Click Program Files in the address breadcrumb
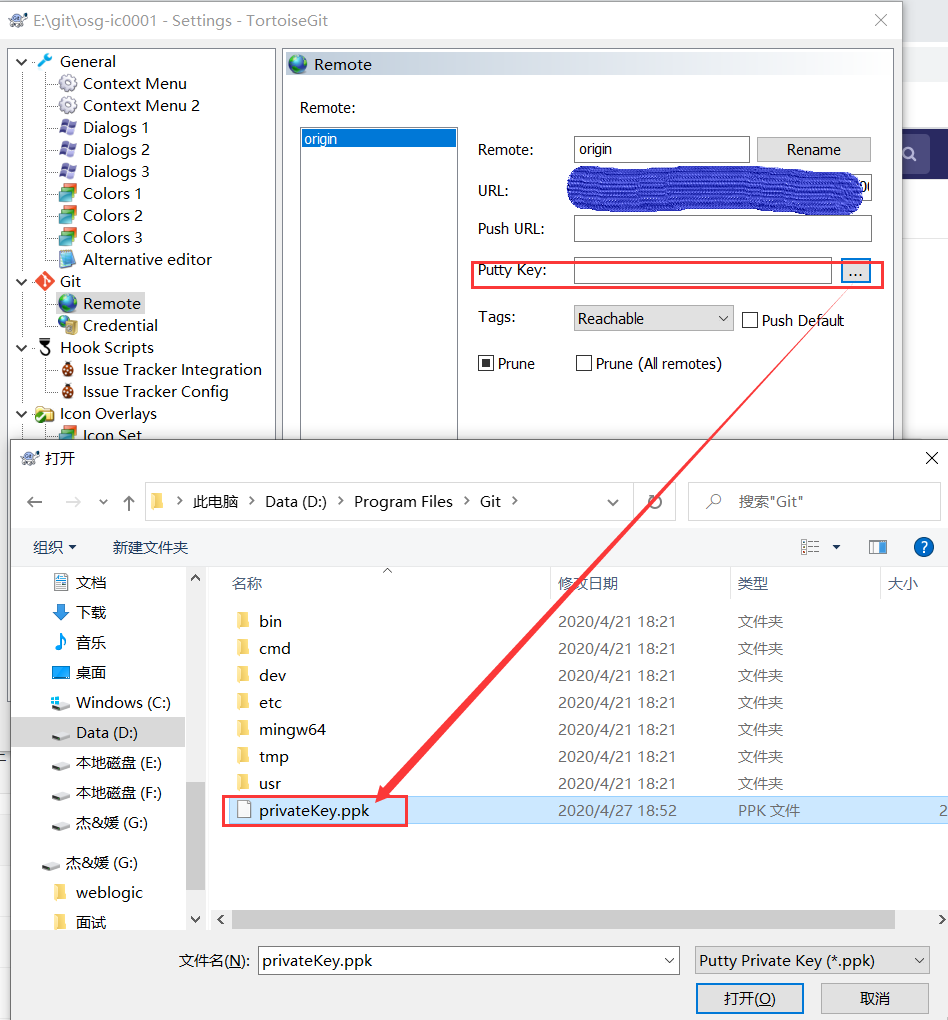 (x=404, y=501)
